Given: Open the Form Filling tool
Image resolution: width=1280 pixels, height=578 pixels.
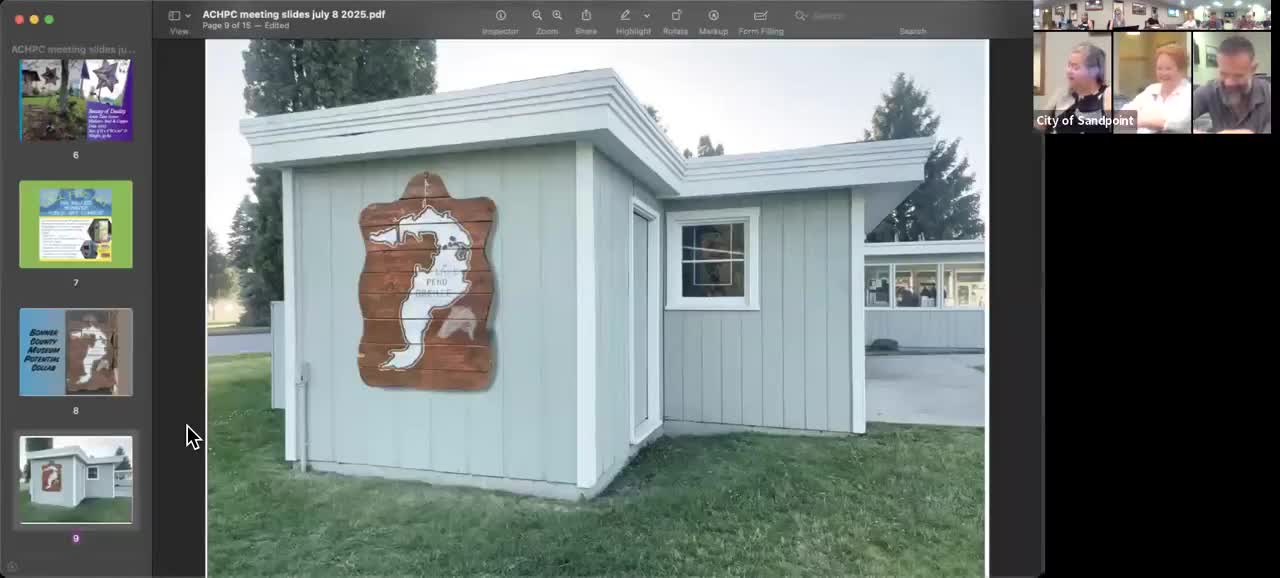Looking at the screenshot, I should tap(760, 15).
